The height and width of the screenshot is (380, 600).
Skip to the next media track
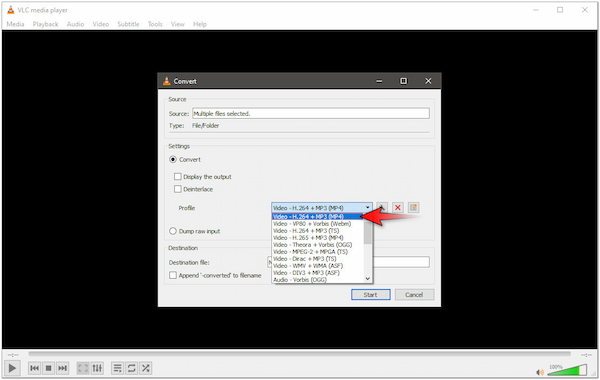pos(62,368)
